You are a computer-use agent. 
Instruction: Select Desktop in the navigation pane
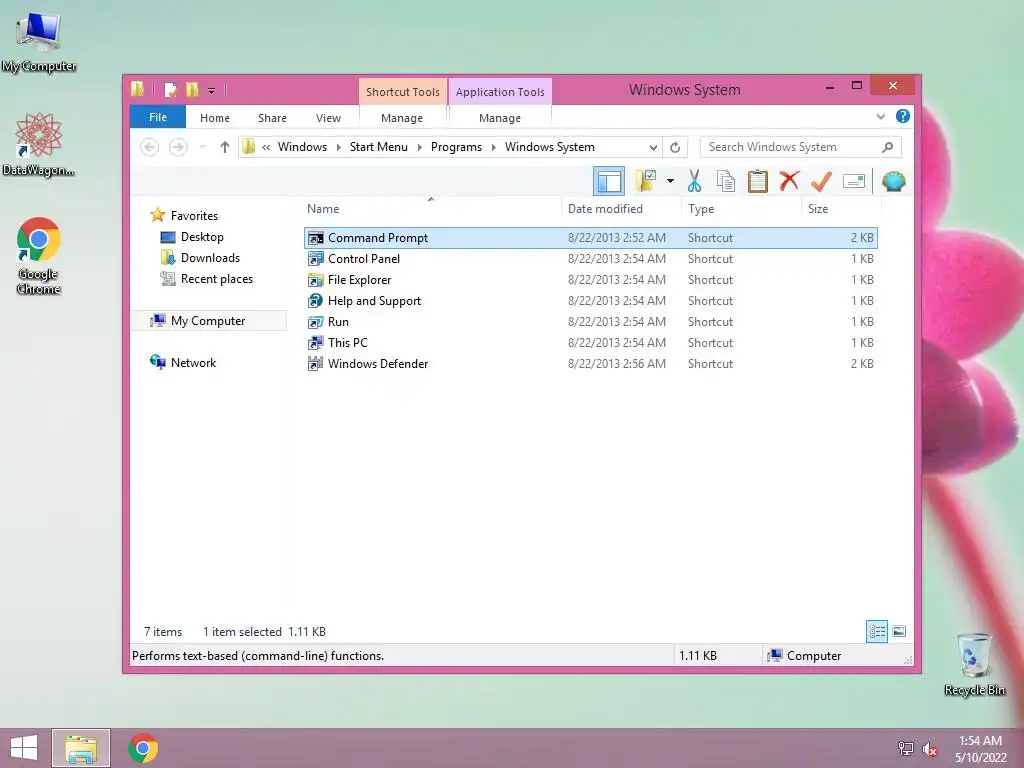tap(202, 236)
